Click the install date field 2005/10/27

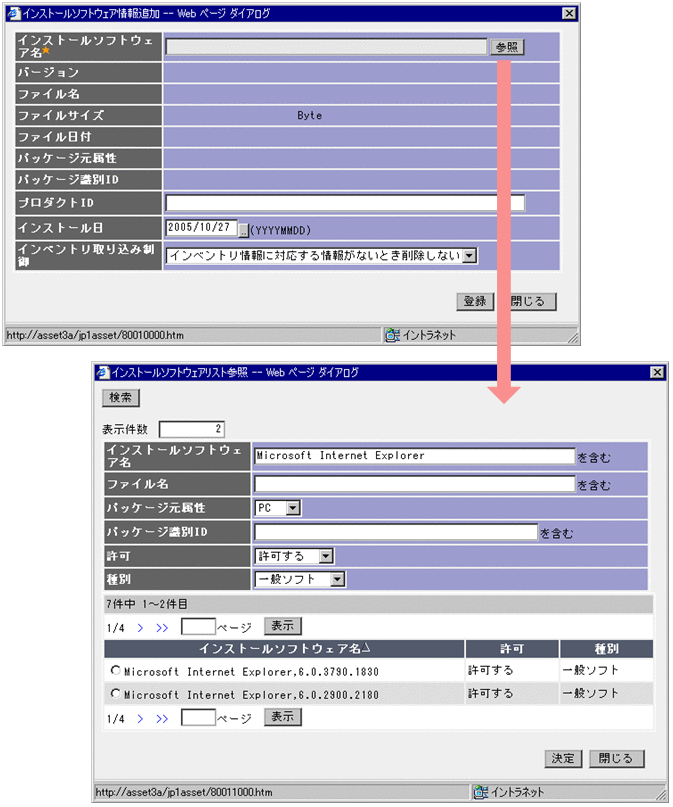click(x=201, y=227)
